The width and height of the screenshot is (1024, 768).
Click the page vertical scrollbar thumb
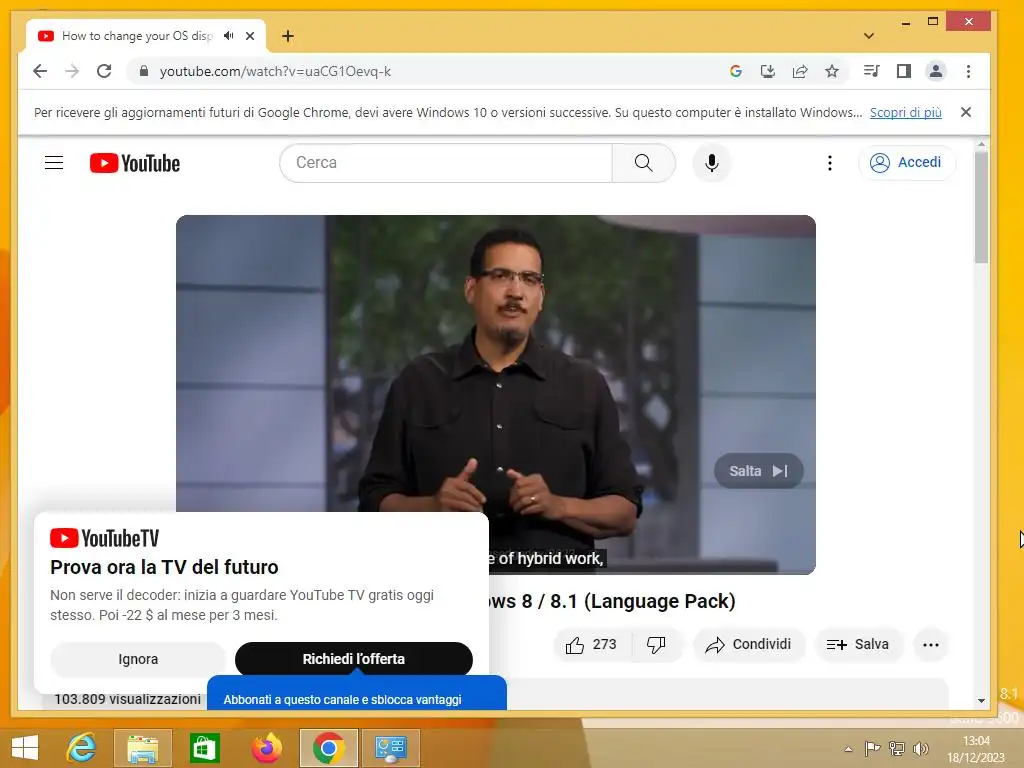pos(981,208)
